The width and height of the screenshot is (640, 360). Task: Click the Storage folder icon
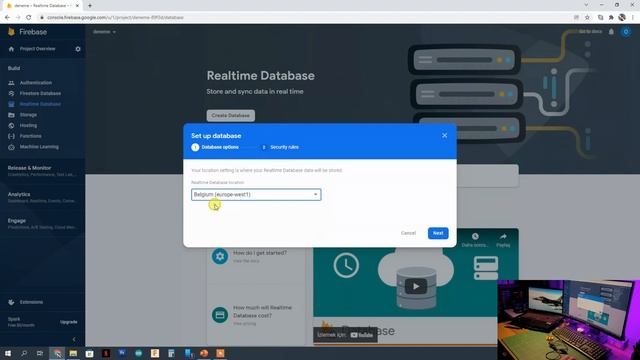point(11,115)
